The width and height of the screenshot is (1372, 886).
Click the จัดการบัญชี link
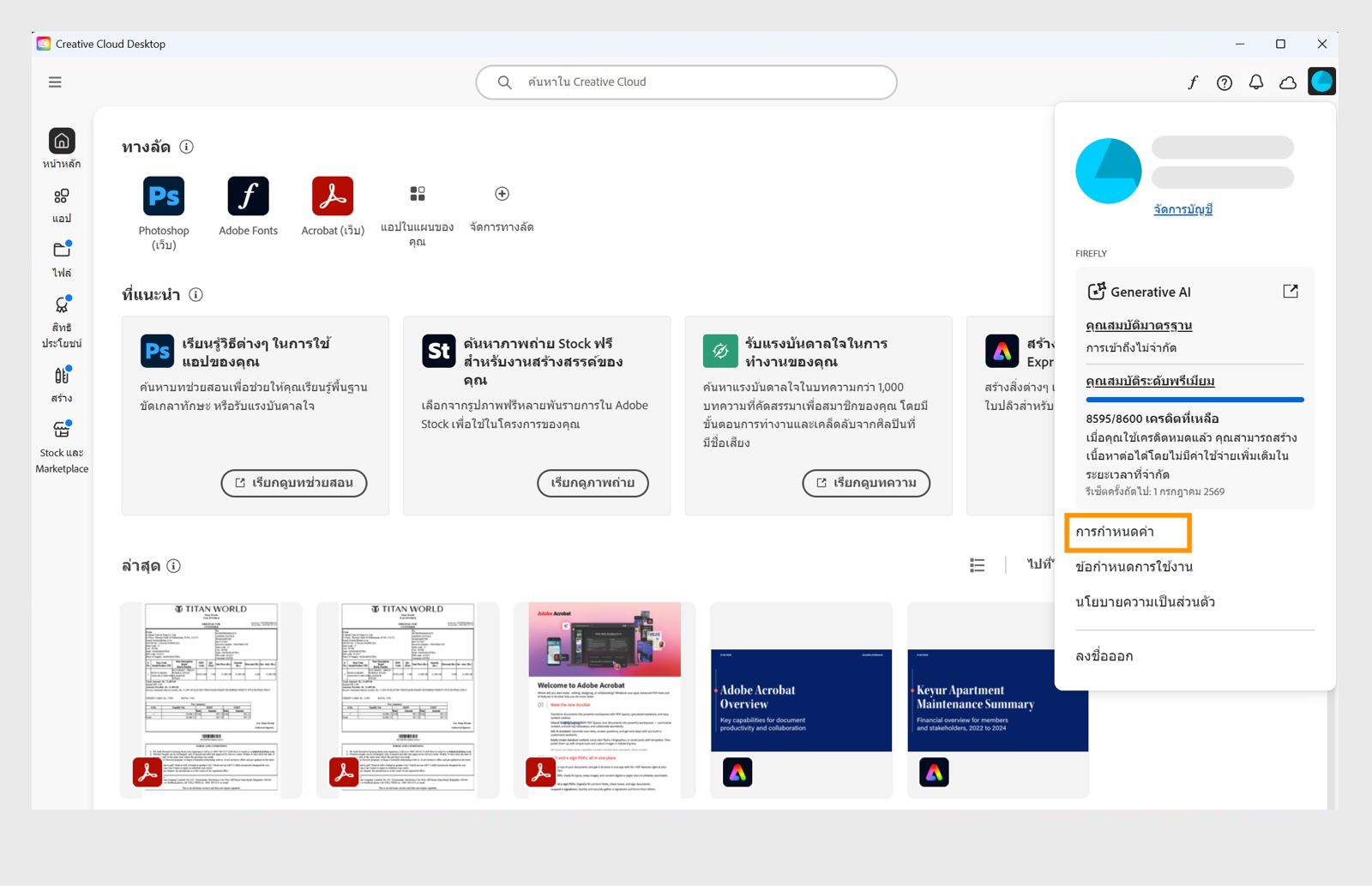(x=1182, y=209)
